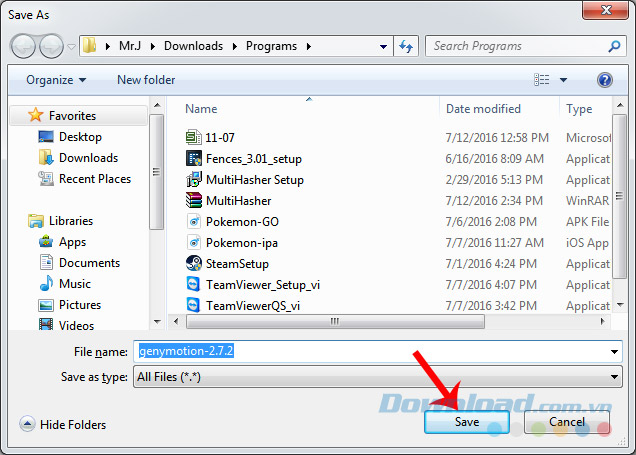Image resolution: width=636 pixels, height=455 pixels.
Task: Click the Refresh button
Action: click(406, 46)
